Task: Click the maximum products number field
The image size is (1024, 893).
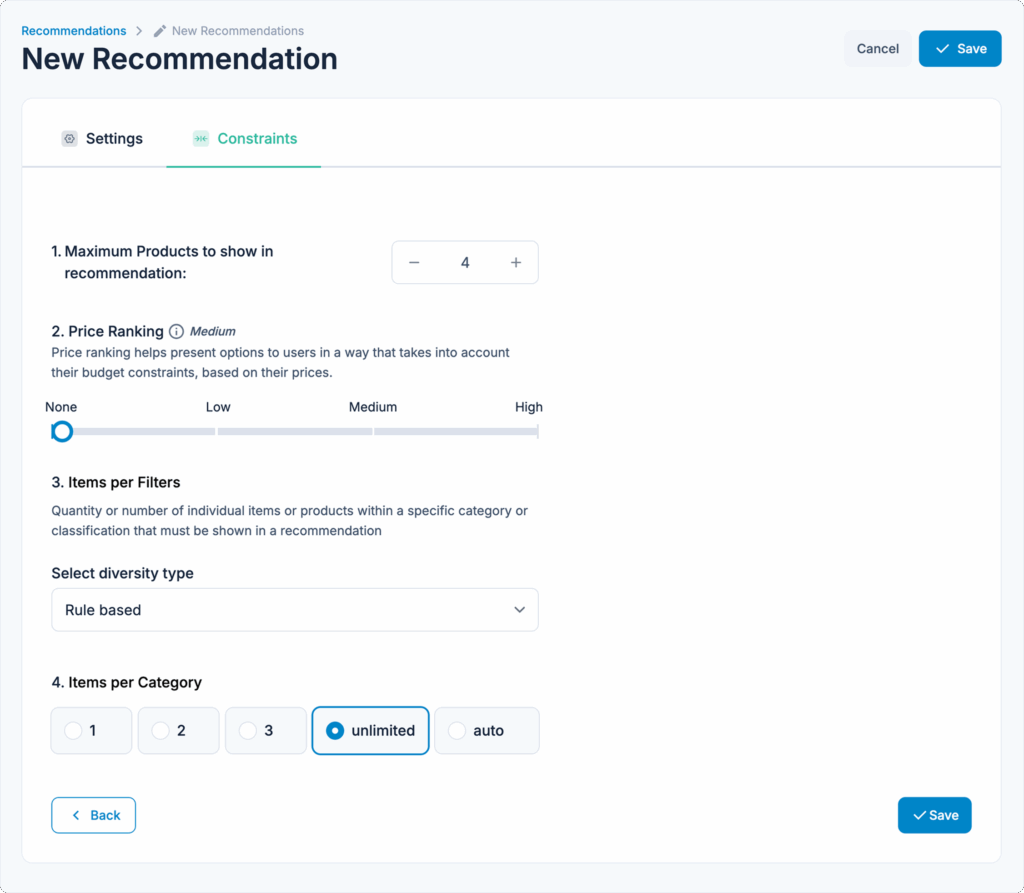Action: coord(465,263)
